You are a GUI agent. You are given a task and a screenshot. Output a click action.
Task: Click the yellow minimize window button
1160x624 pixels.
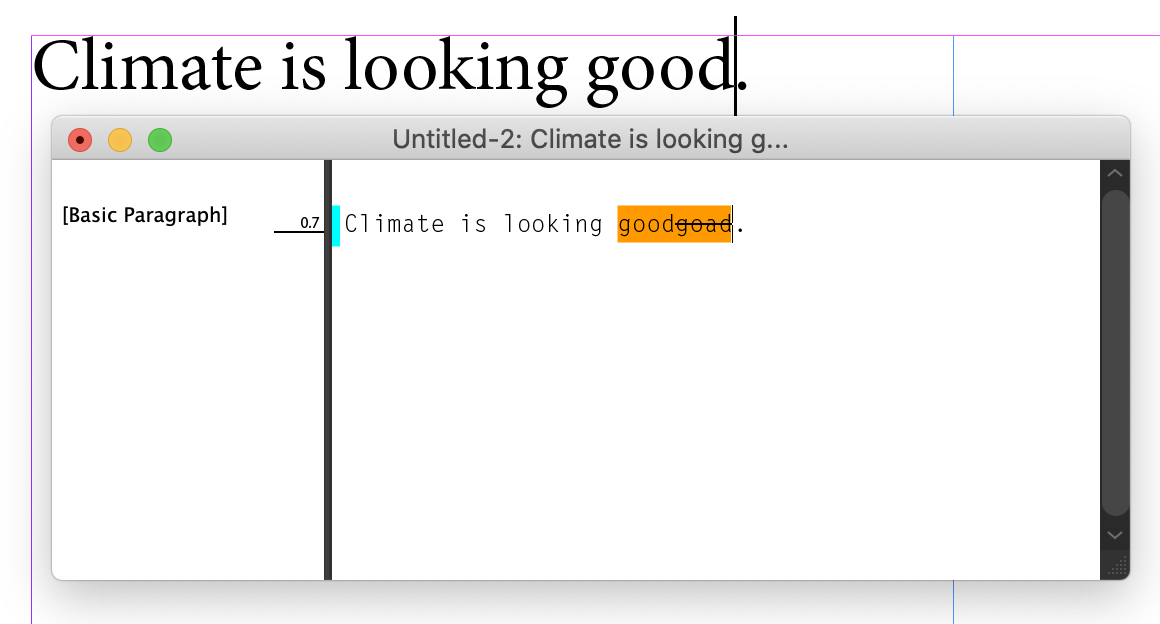119,139
